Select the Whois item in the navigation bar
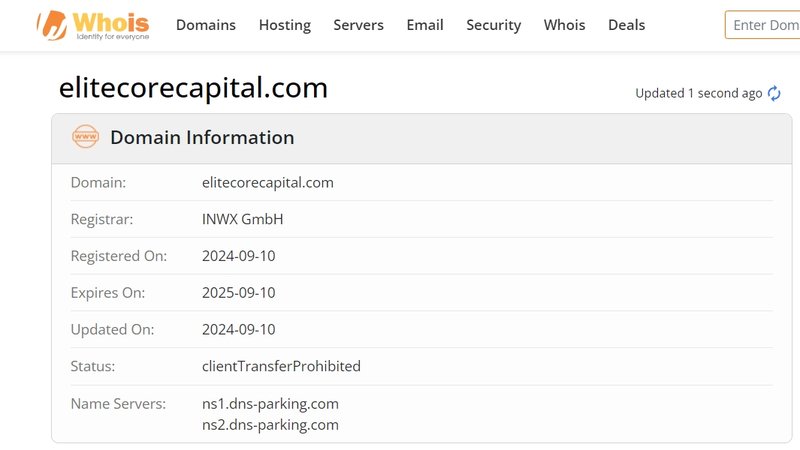800x450 pixels. coord(564,25)
